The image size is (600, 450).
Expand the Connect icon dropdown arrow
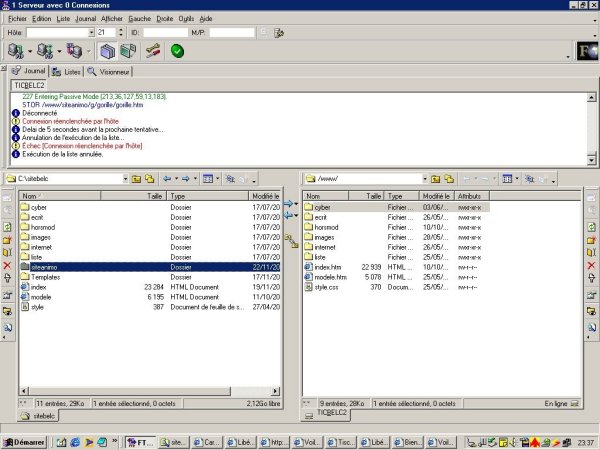pyautogui.click(x=30, y=51)
